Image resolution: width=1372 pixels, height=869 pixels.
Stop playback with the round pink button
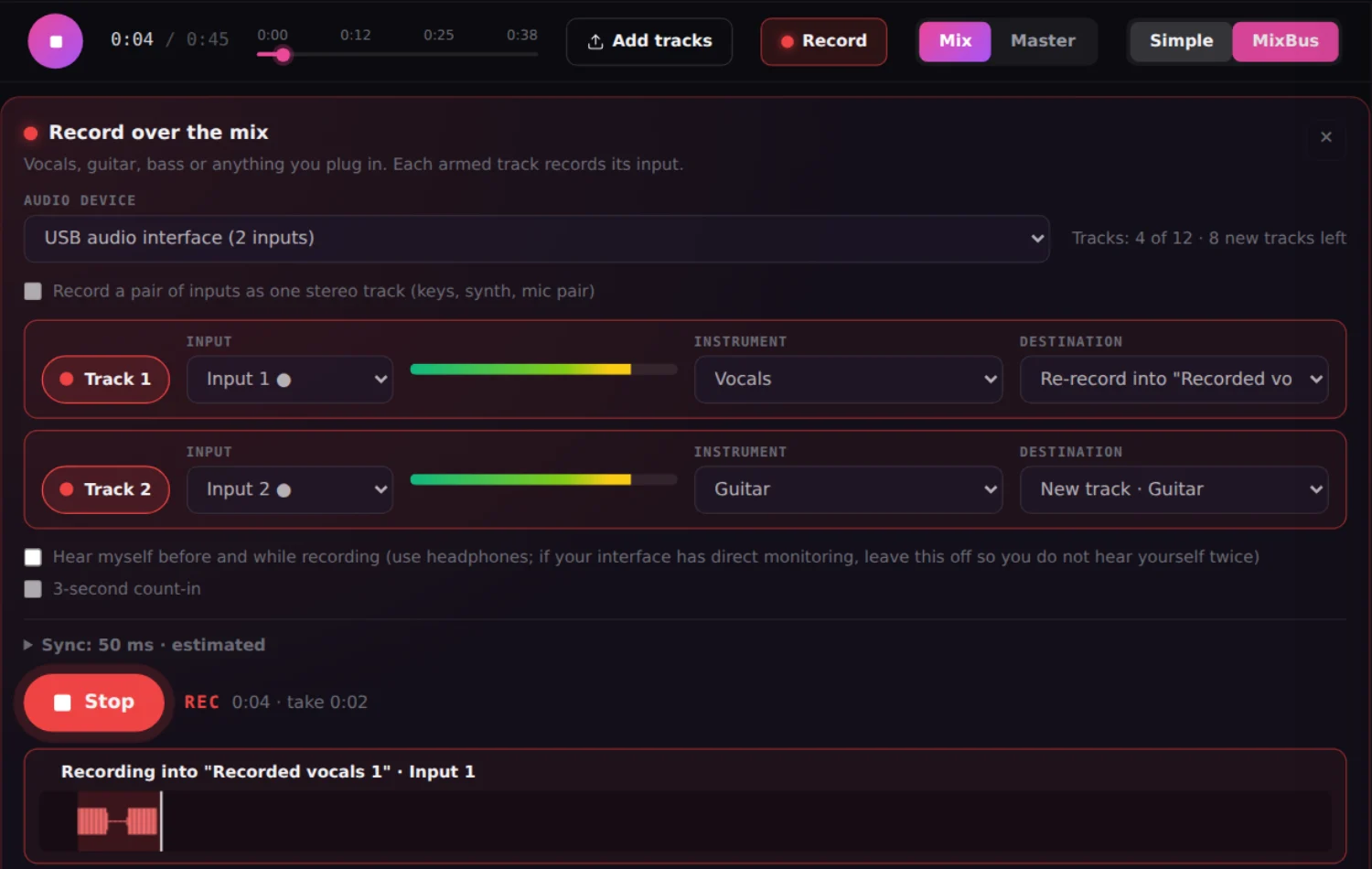[55, 41]
